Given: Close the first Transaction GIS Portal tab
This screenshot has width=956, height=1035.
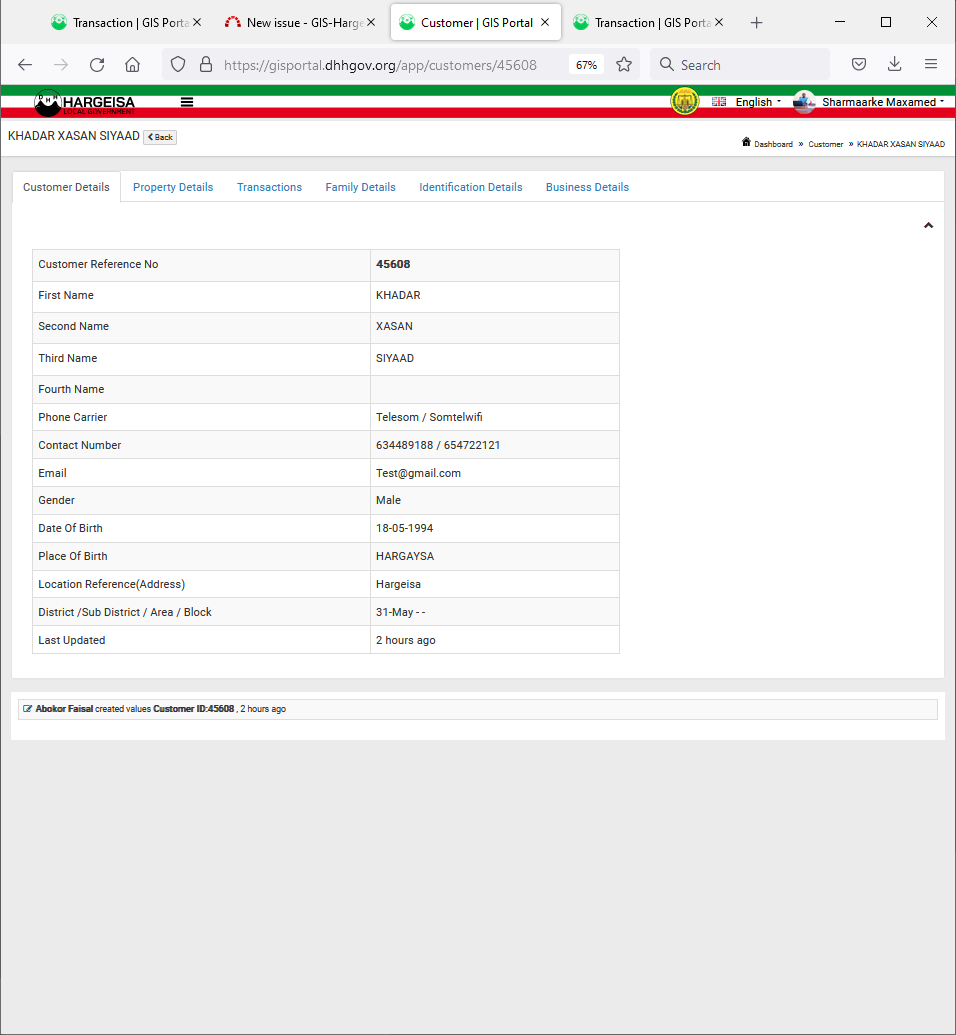Looking at the screenshot, I should pyautogui.click(x=197, y=22).
